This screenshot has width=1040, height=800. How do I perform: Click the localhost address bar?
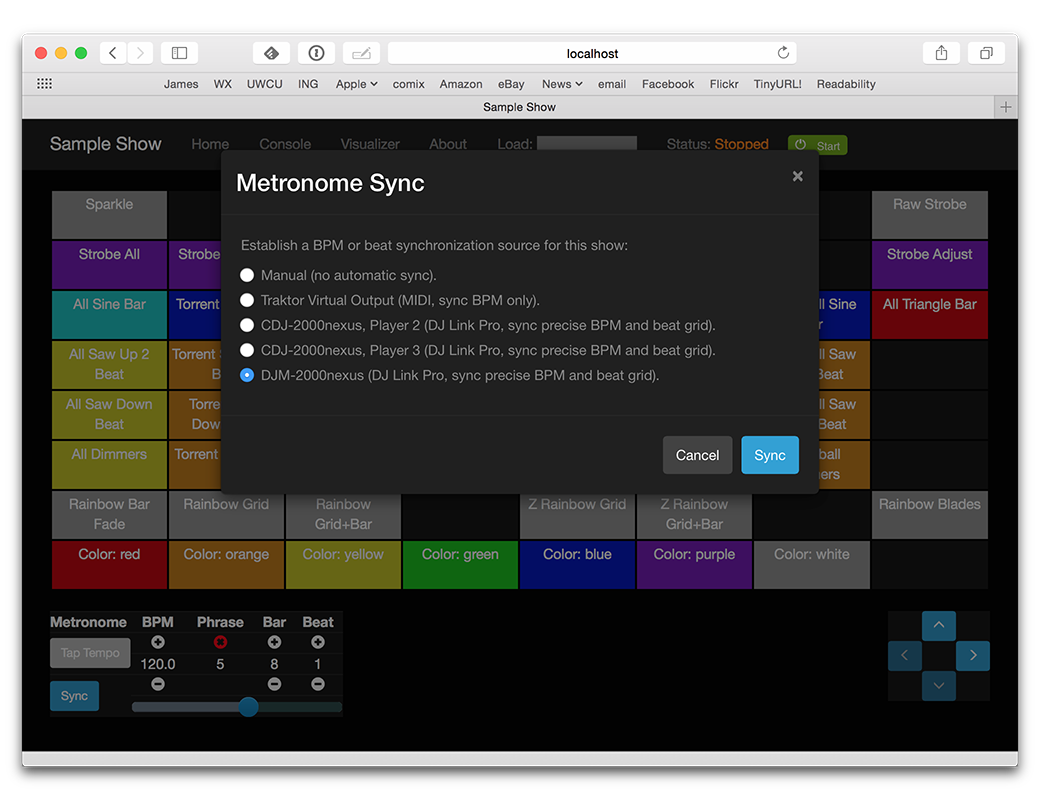tap(592, 53)
